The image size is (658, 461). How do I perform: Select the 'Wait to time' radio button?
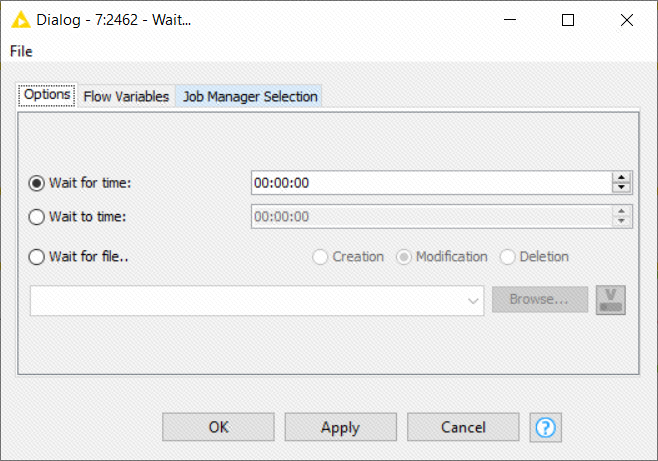pos(38,217)
